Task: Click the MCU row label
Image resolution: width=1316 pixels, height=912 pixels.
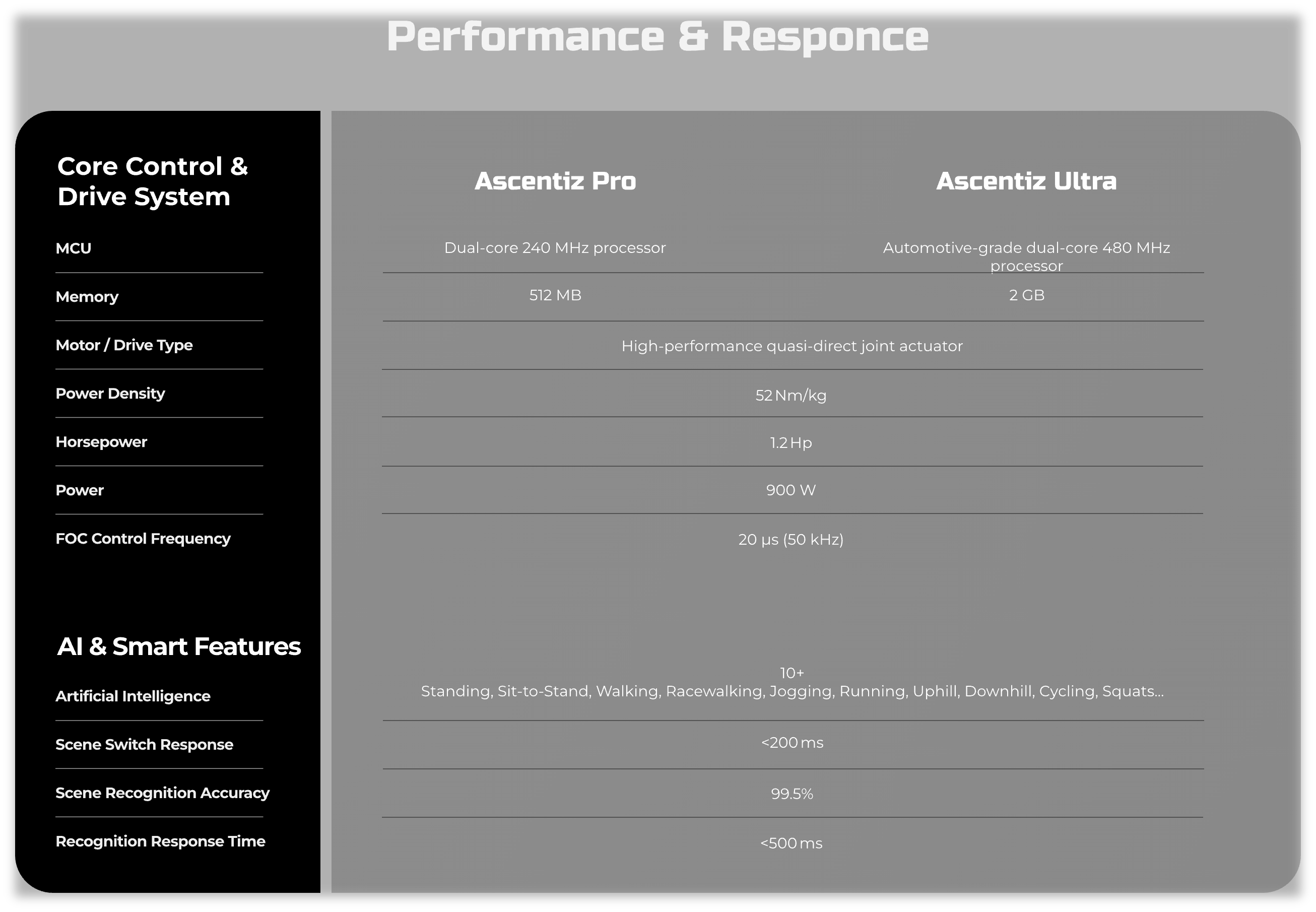Action: 74,248
